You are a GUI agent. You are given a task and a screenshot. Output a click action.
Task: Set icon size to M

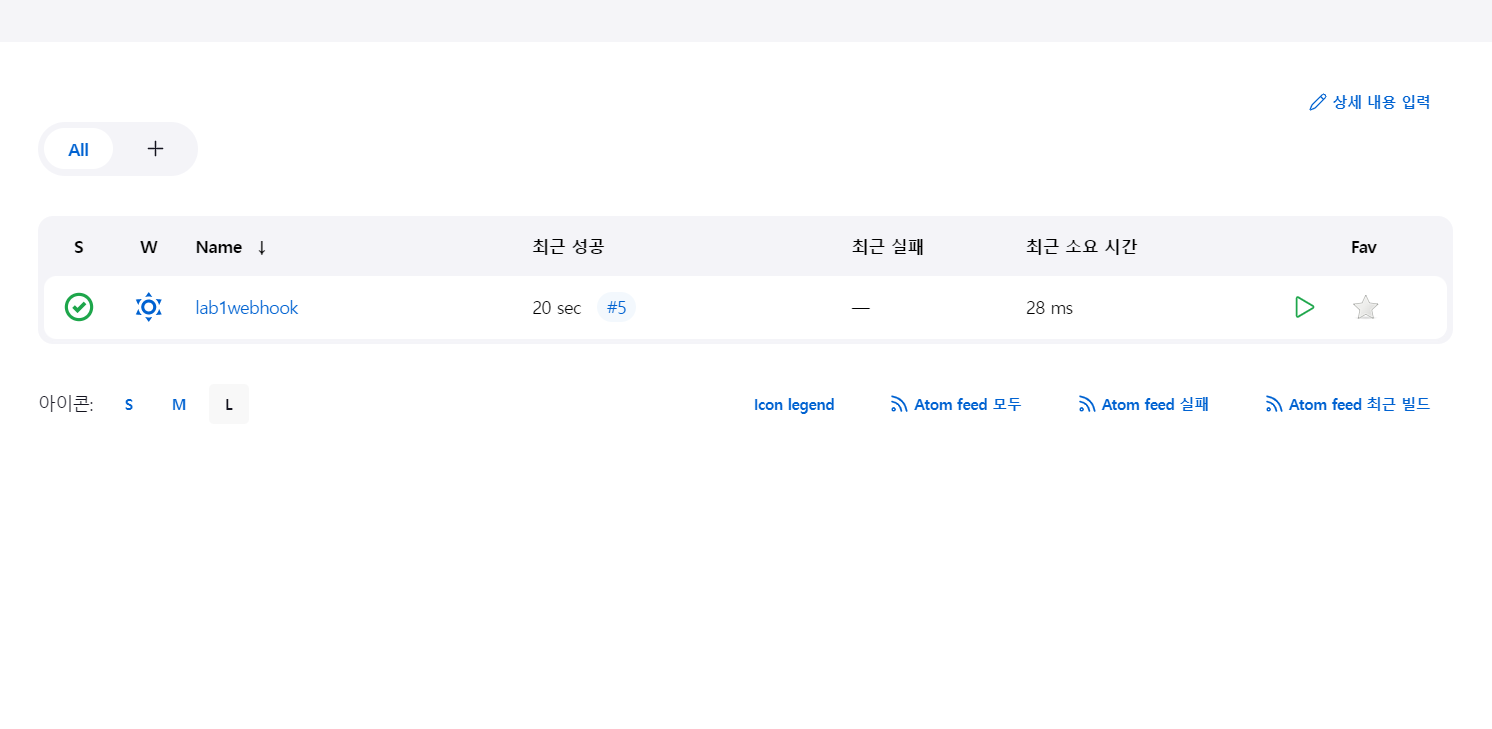(179, 405)
